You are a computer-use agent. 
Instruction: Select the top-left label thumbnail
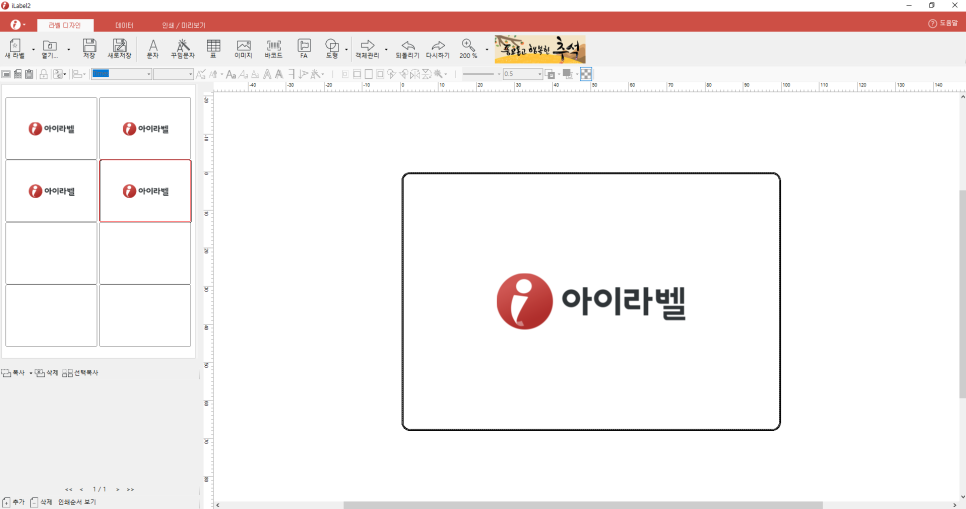click(51, 128)
